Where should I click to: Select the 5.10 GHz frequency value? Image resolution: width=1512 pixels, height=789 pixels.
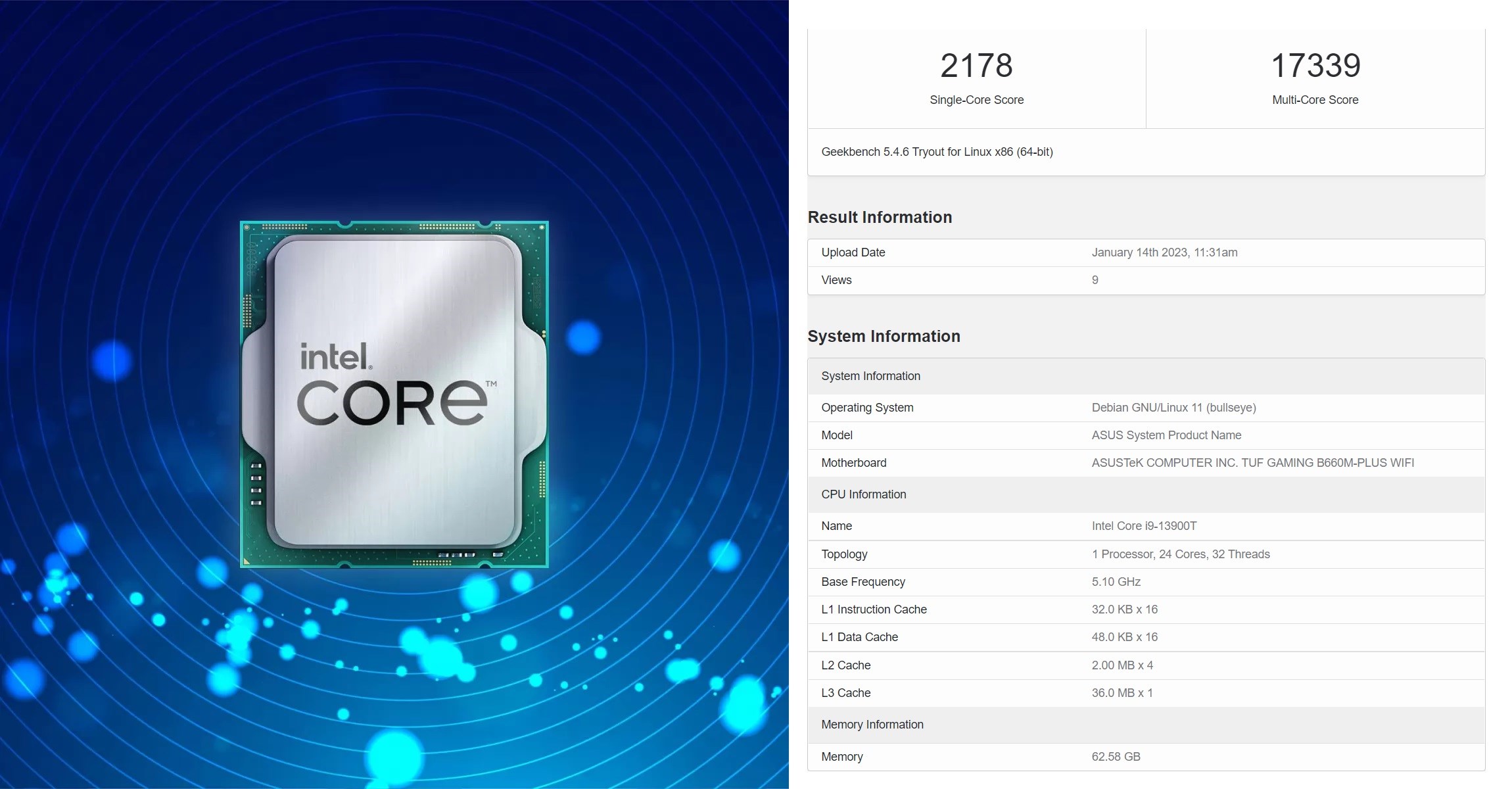(x=1116, y=582)
